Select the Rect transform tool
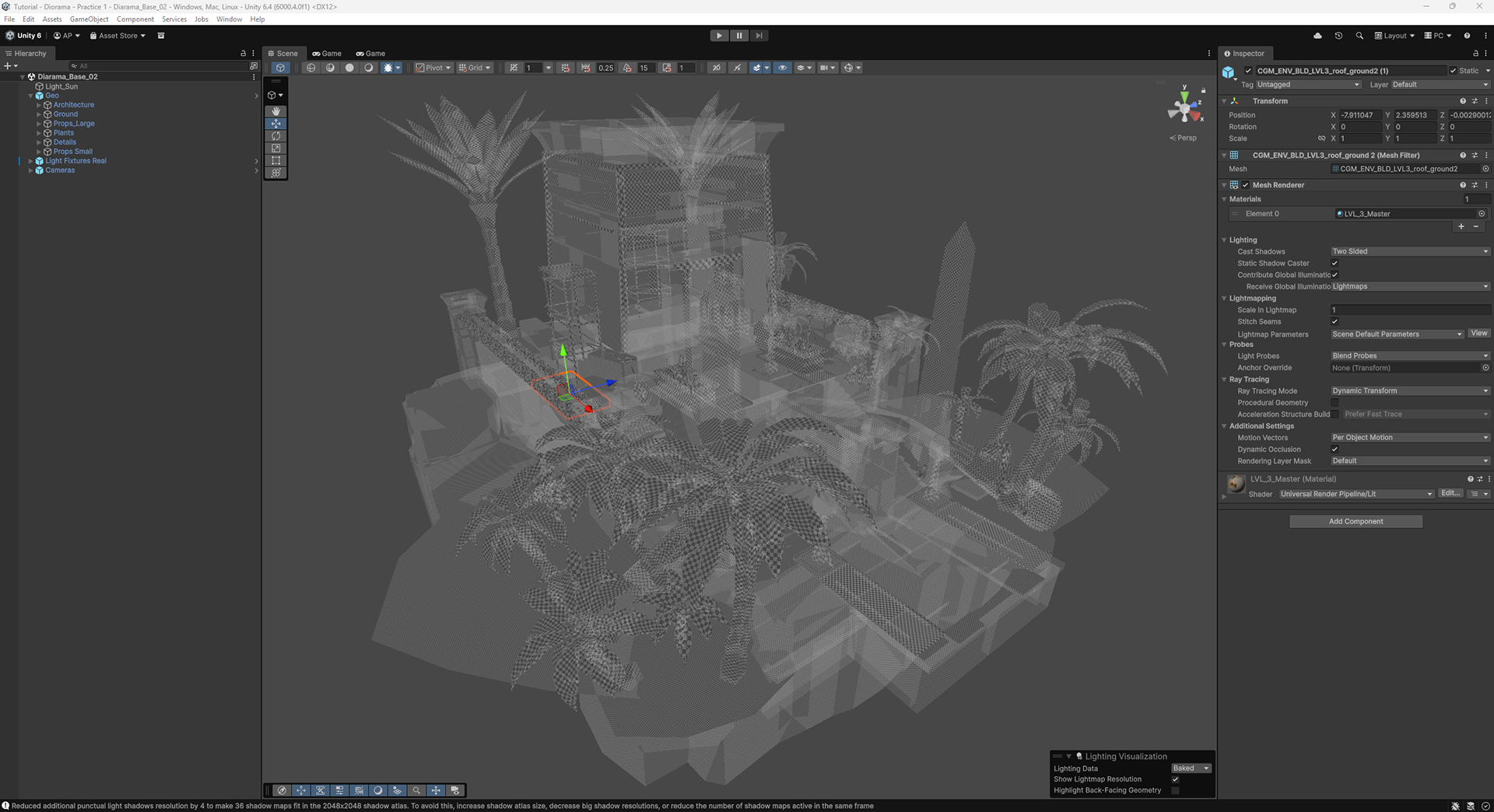Screen dimensions: 1494x812 tap(275, 161)
